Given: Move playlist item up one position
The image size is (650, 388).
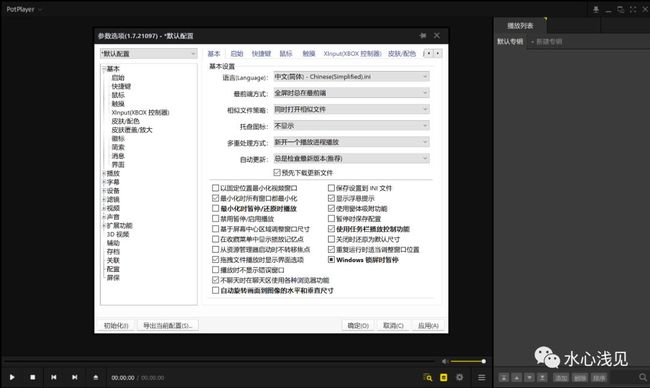Looking at the screenshot, I should (517, 377).
